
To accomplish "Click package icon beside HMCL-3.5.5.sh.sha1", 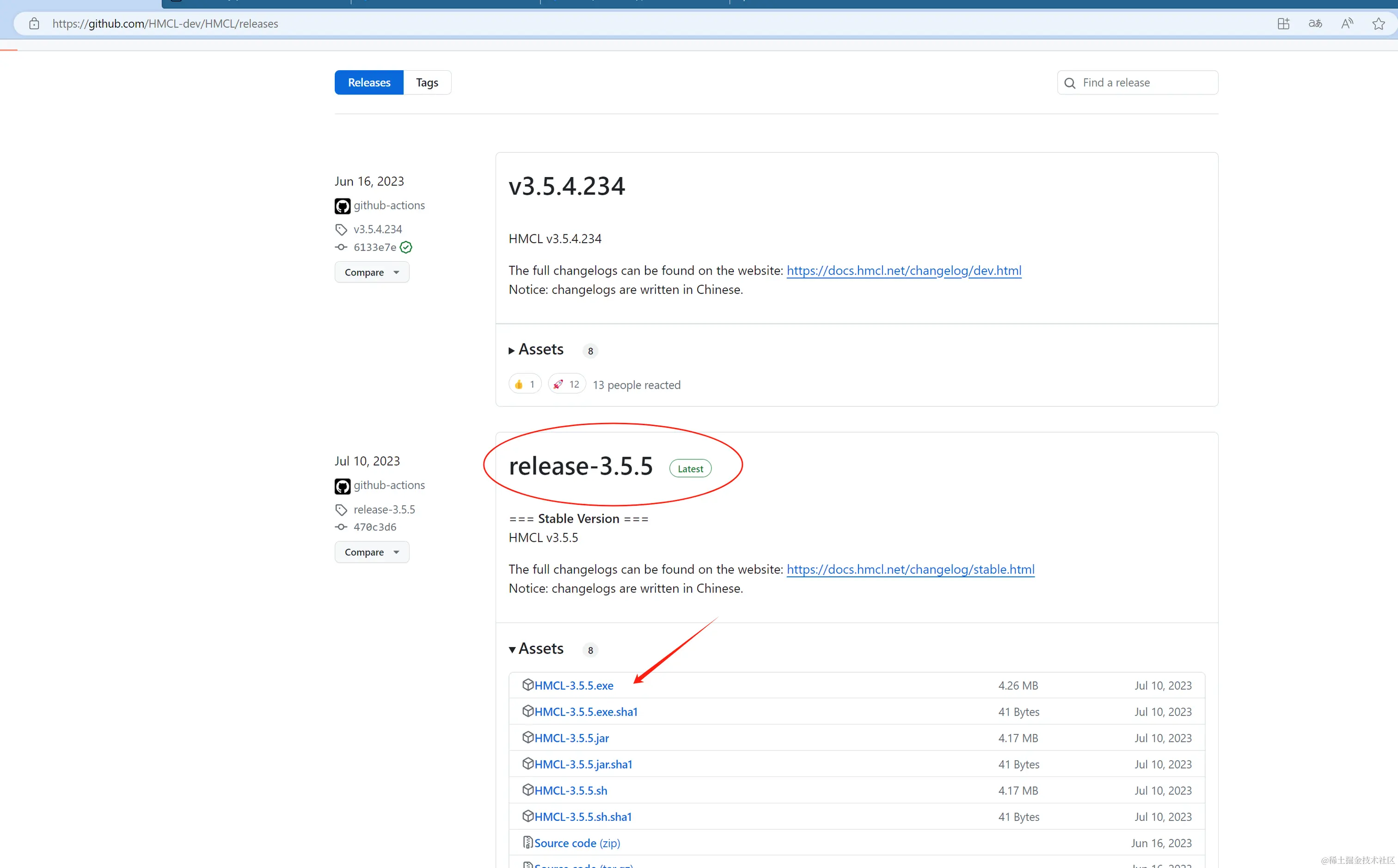I will [527, 816].
